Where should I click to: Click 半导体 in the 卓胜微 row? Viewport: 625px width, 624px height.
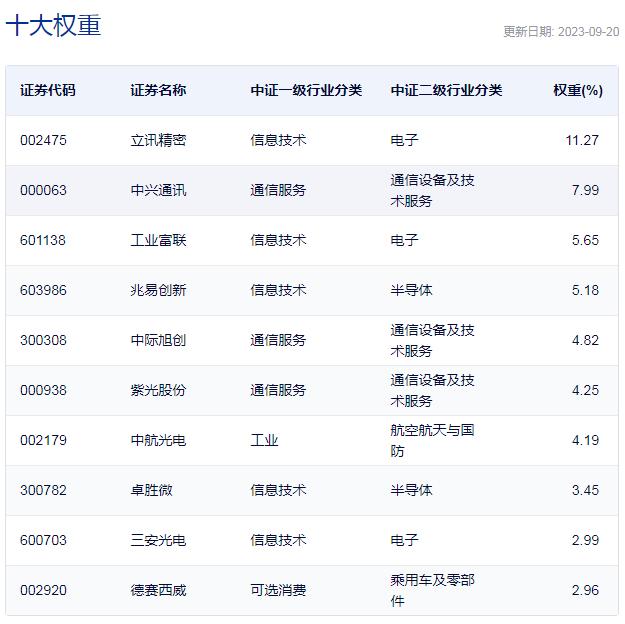click(411, 490)
